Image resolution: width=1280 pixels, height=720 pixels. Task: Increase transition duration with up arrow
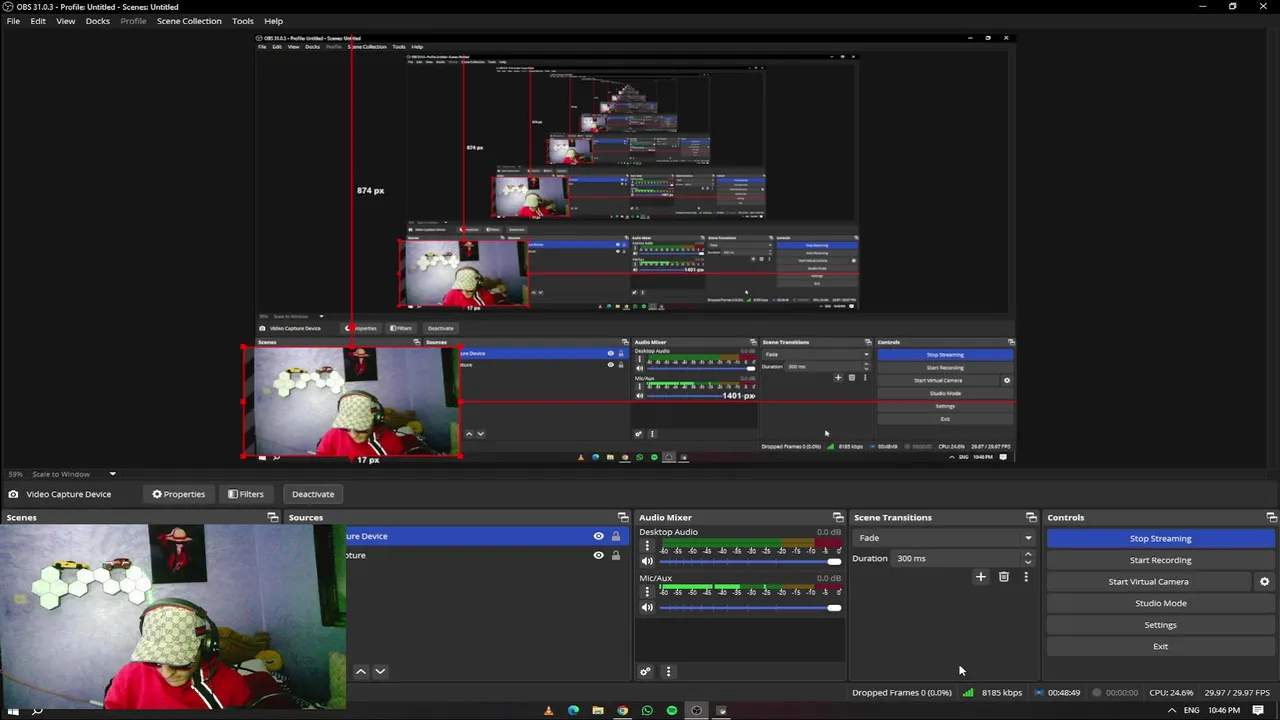[1028, 554]
